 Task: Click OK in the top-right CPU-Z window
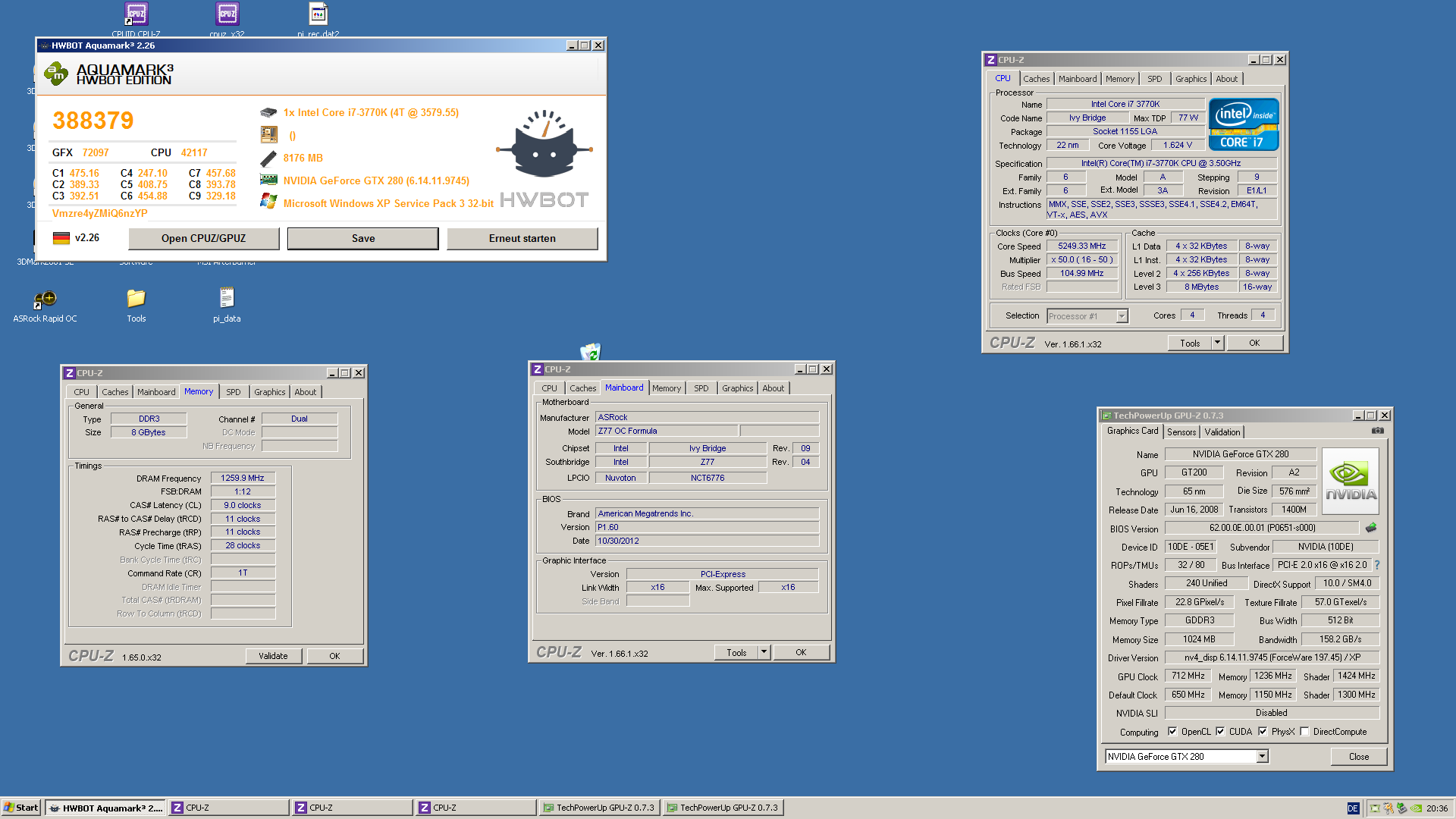(1254, 343)
